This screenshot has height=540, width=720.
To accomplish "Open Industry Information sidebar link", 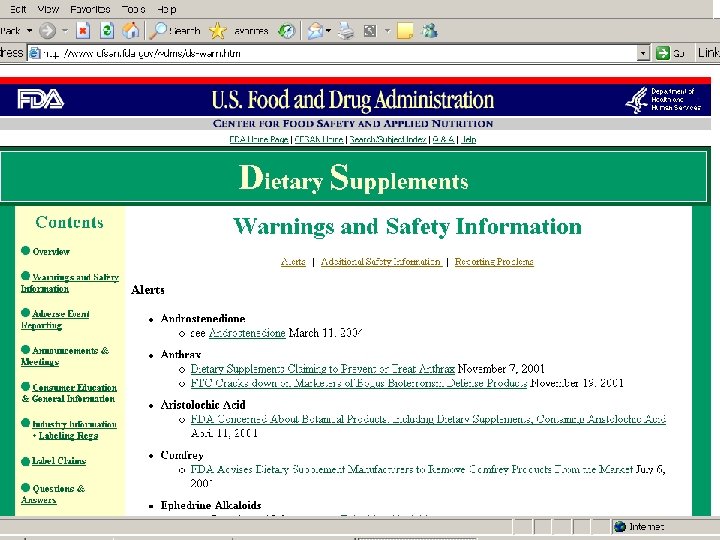I will (x=74, y=424).
